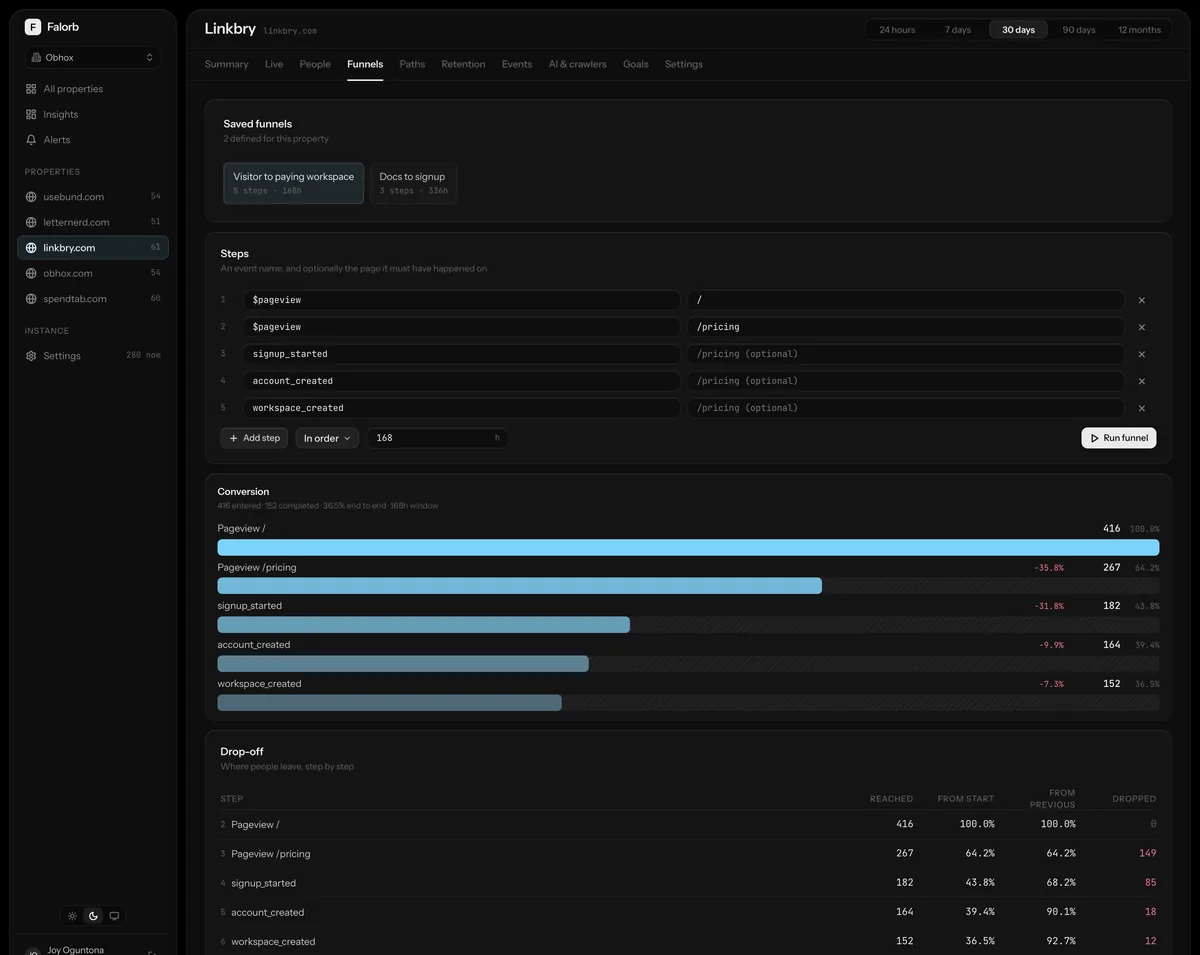Open the Paths tab
The image size is (1200, 955).
(x=412, y=64)
